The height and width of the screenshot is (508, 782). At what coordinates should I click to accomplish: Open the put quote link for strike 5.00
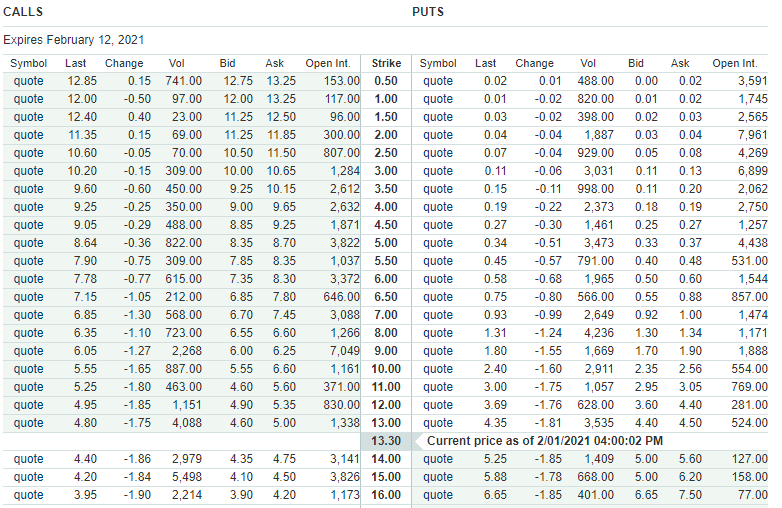(x=438, y=243)
